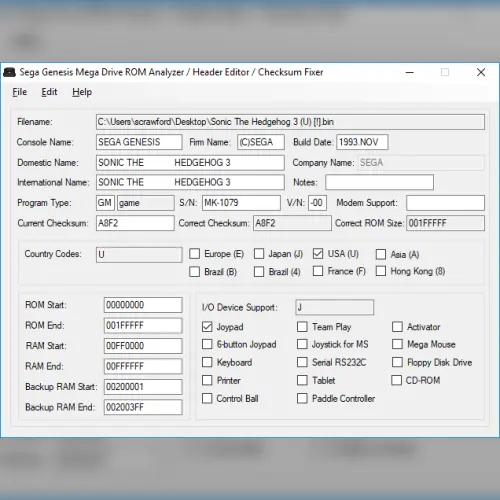Enable the Printer device checkbox

click(x=207, y=380)
